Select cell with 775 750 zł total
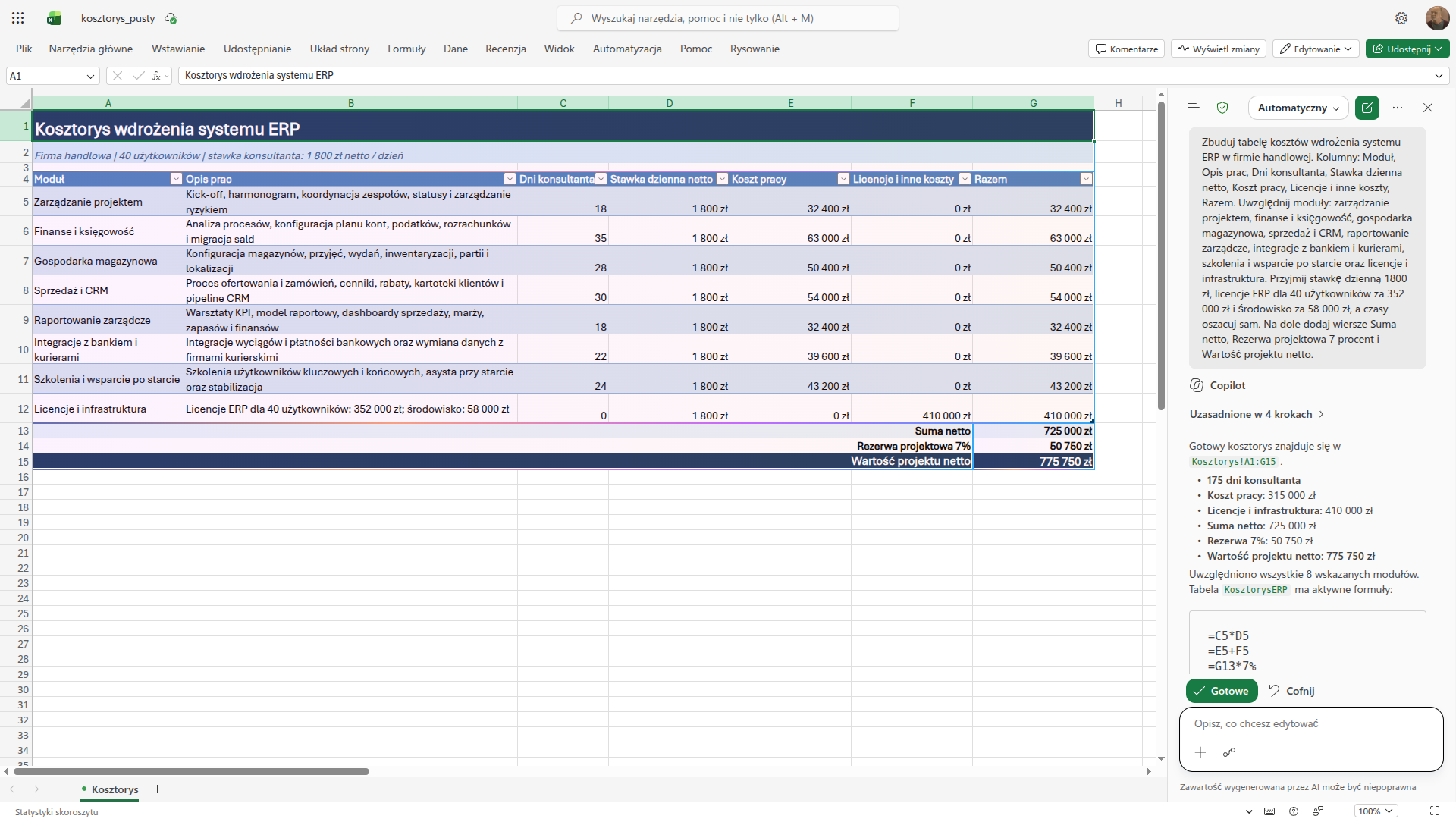The height and width of the screenshot is (819, 1456). click(1033, 461)
